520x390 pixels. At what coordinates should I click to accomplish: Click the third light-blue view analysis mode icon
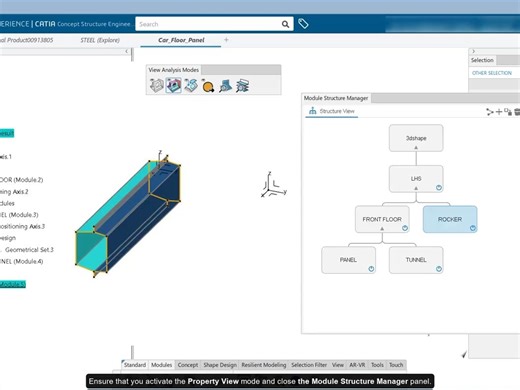191,86
